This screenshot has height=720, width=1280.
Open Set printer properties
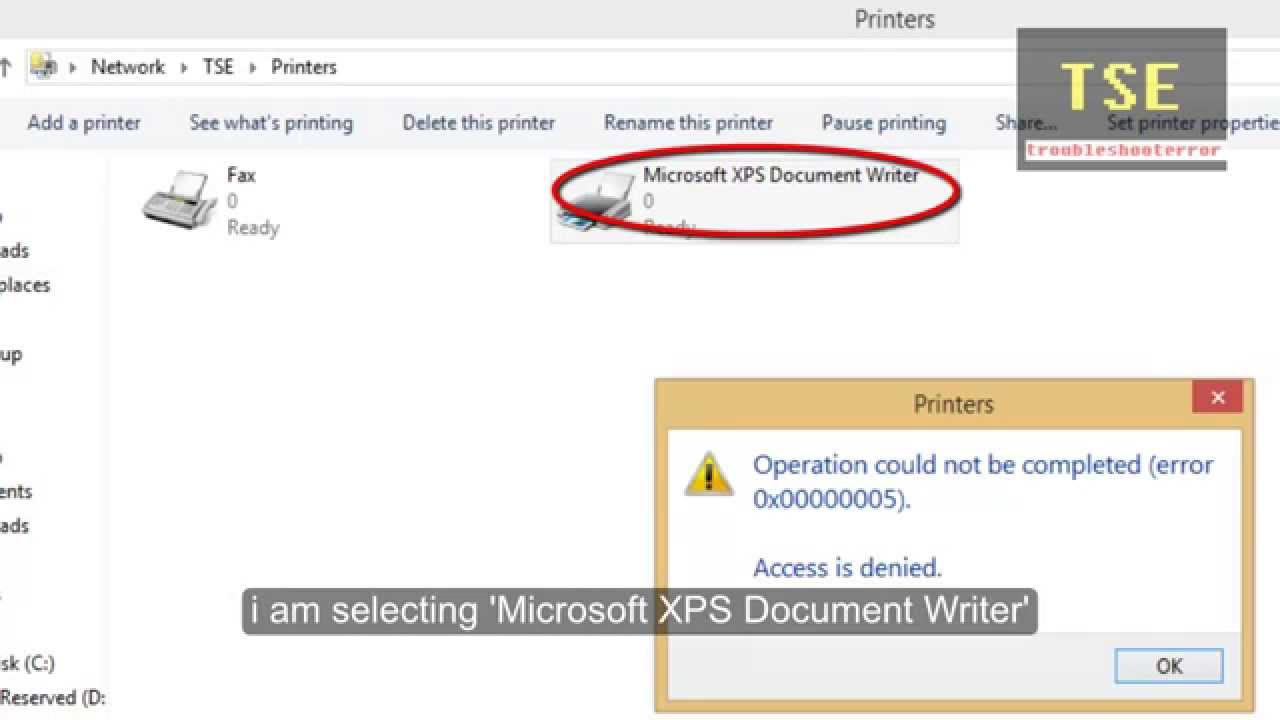click(x=1193, y=123)
